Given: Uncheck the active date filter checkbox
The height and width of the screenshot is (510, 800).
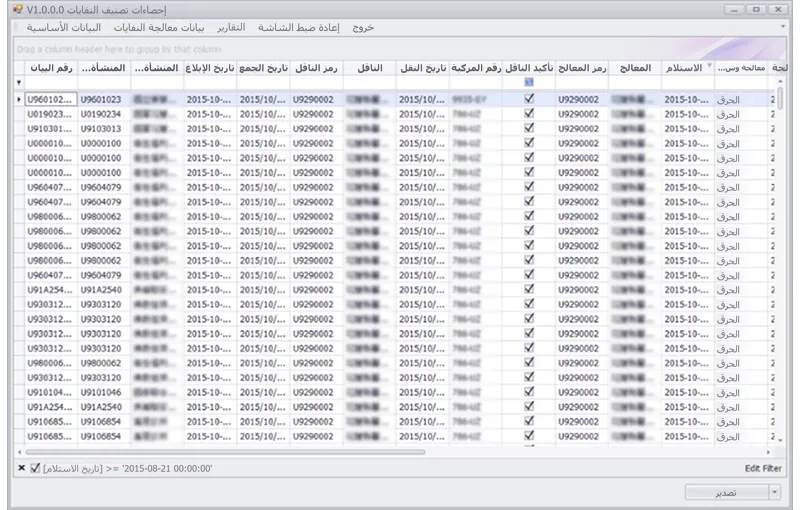Looking at the screenshot, I should pos(35,468).
